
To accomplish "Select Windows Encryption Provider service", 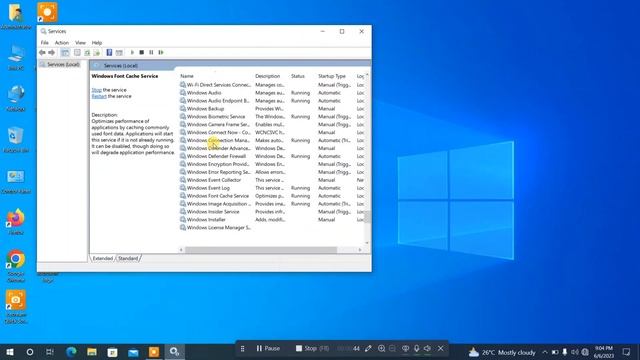I will (271, 164).
